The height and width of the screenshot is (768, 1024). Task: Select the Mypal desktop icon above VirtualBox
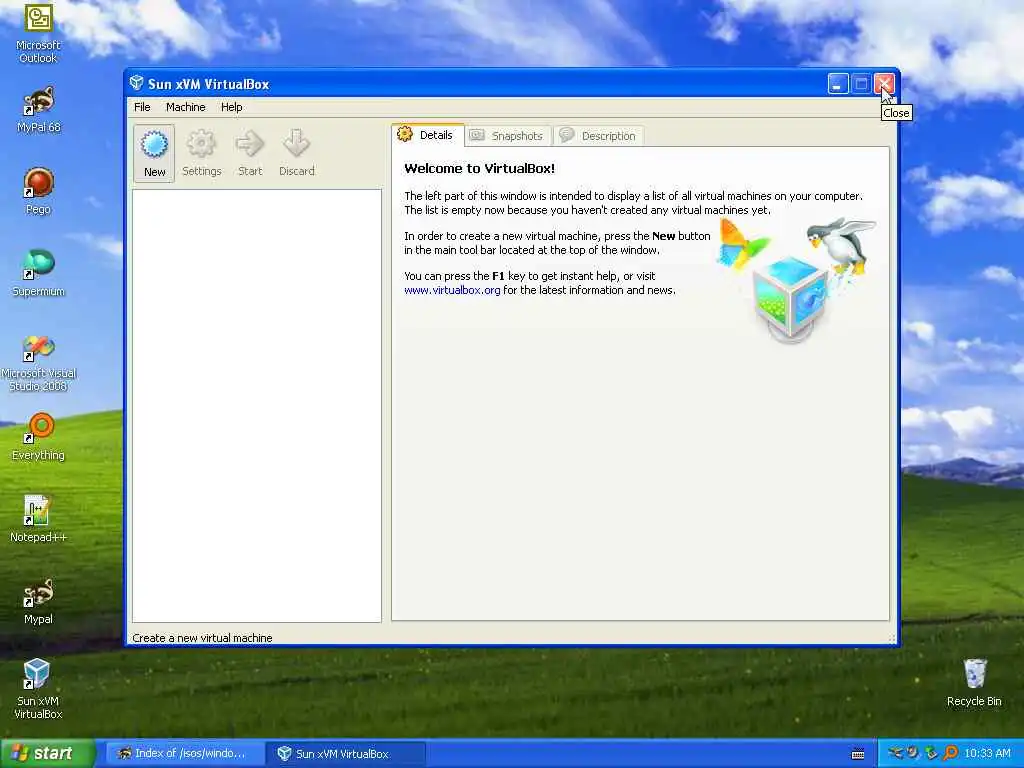pos(38,601)
